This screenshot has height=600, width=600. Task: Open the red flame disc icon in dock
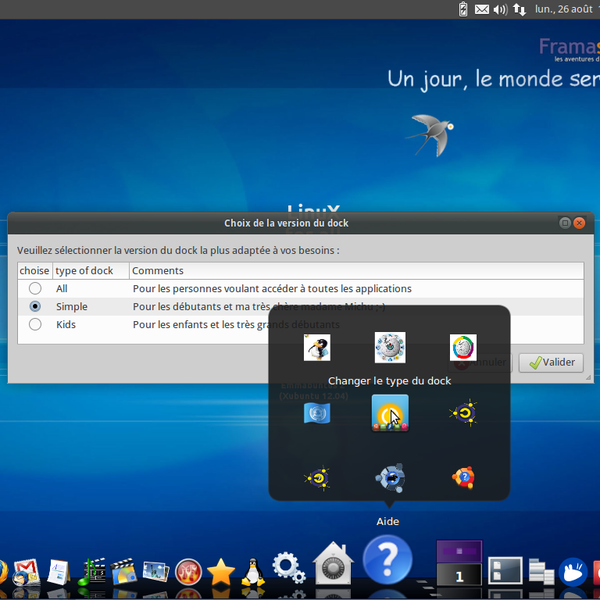[188, 572]
